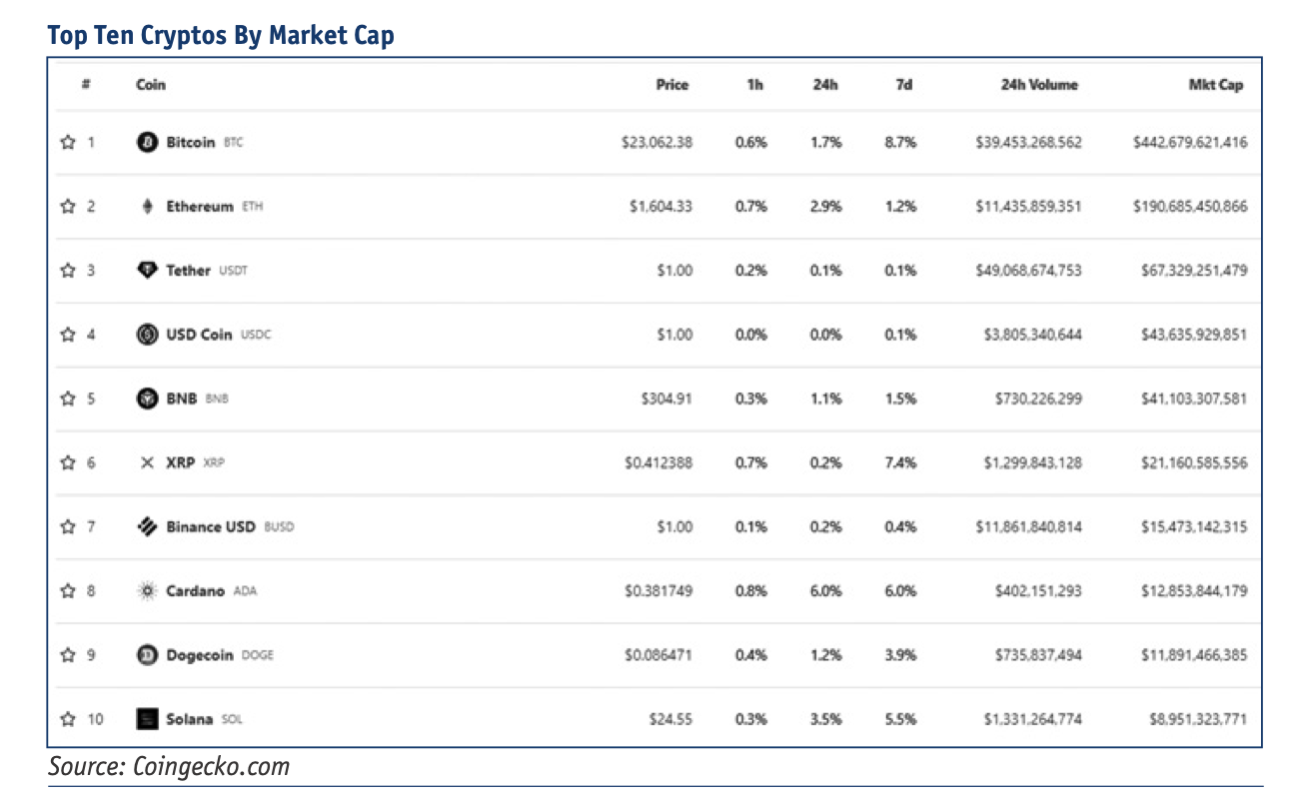Click Bitcoin price $23,062.38

tap(657, 143)
